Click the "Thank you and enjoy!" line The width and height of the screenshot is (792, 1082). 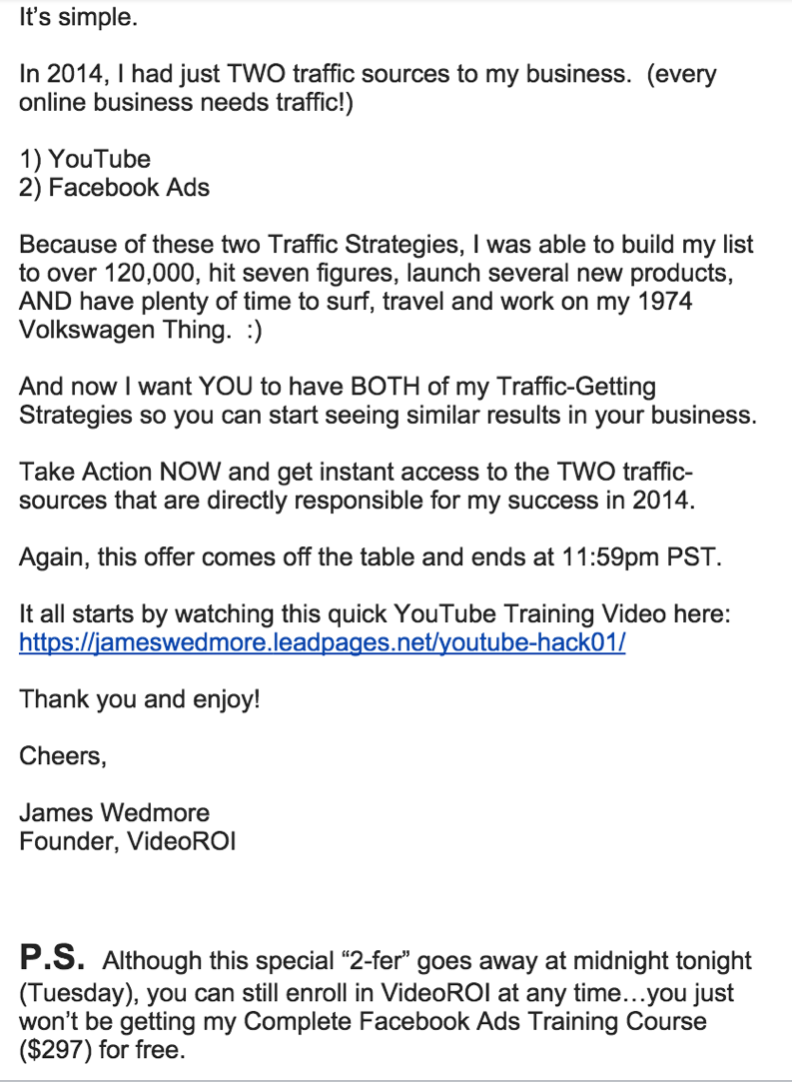139,699
